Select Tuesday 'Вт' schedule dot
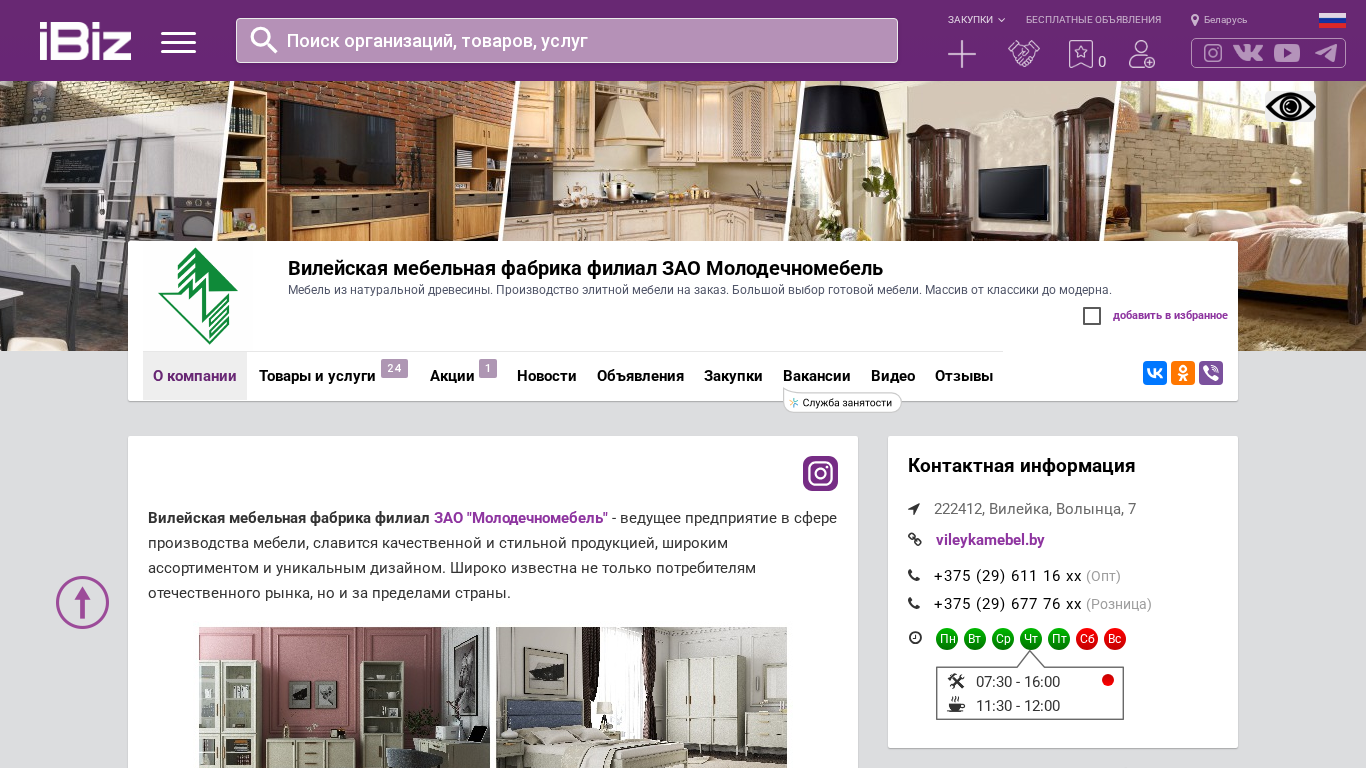This screenshot has height=768, width=1366. [975, 639]
